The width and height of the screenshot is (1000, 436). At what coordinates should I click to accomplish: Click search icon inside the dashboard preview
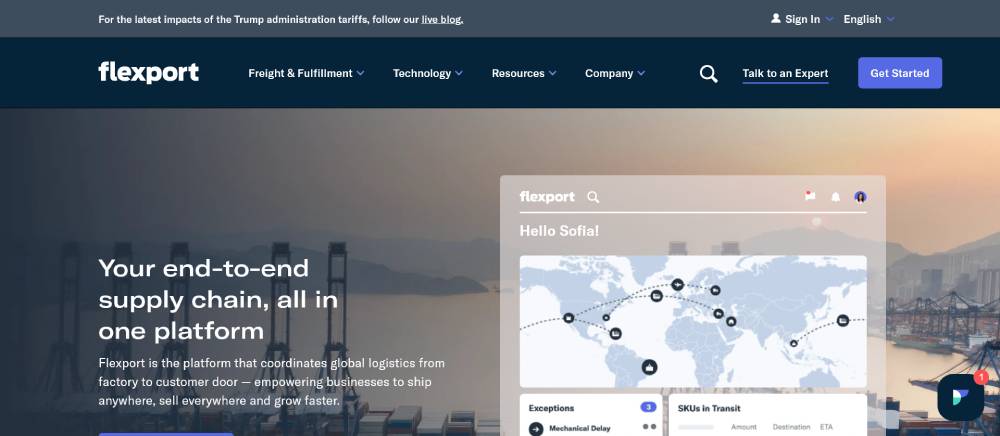(x=593, y=197)
